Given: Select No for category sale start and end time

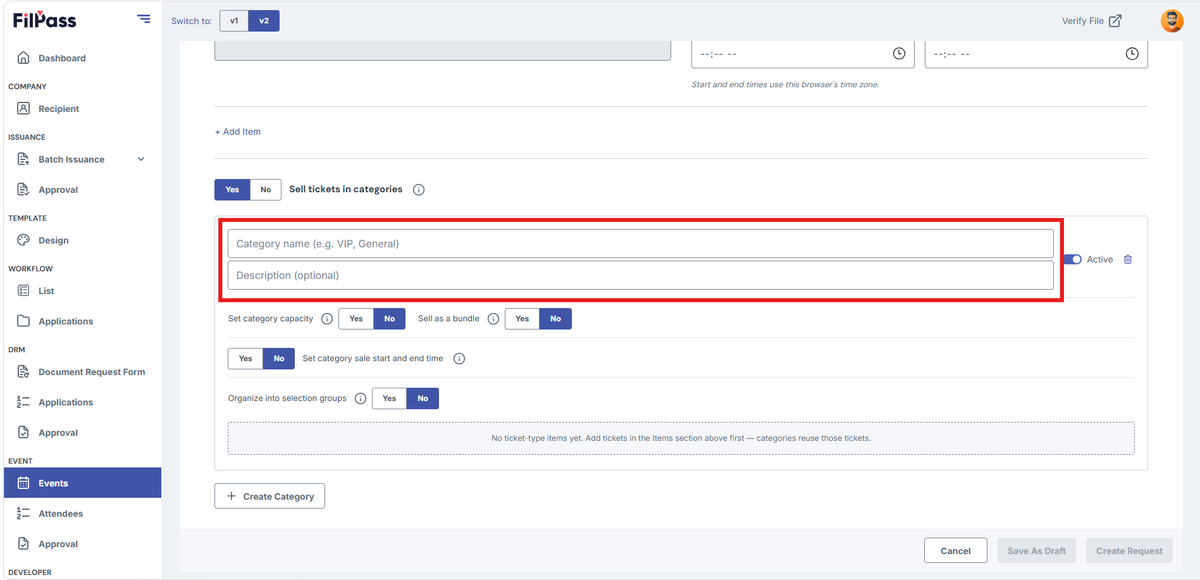Looking at the screenshot, I should pyautogui.click(x=278, y=358).
